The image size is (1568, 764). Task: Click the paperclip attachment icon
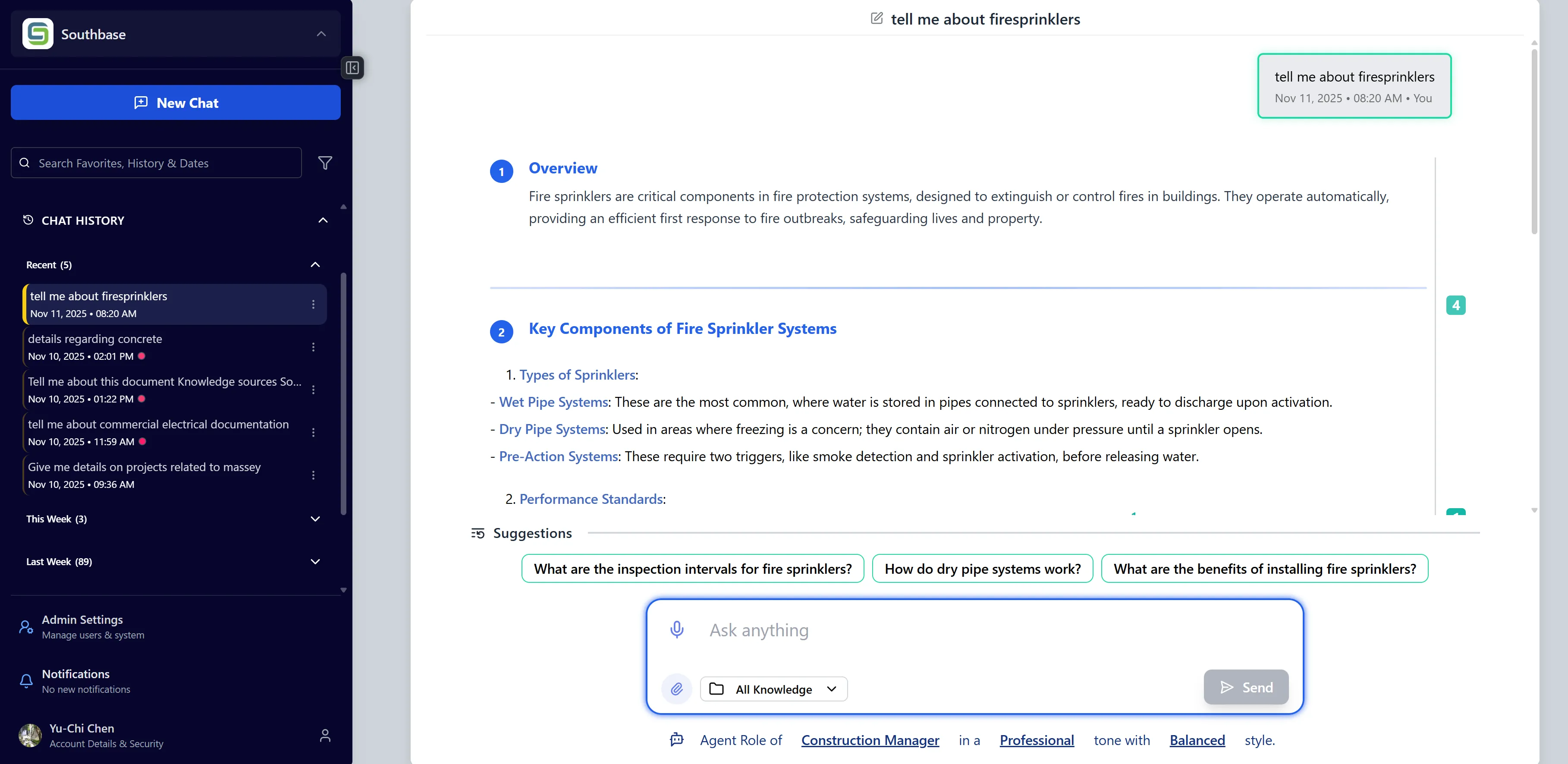point(676,689)
